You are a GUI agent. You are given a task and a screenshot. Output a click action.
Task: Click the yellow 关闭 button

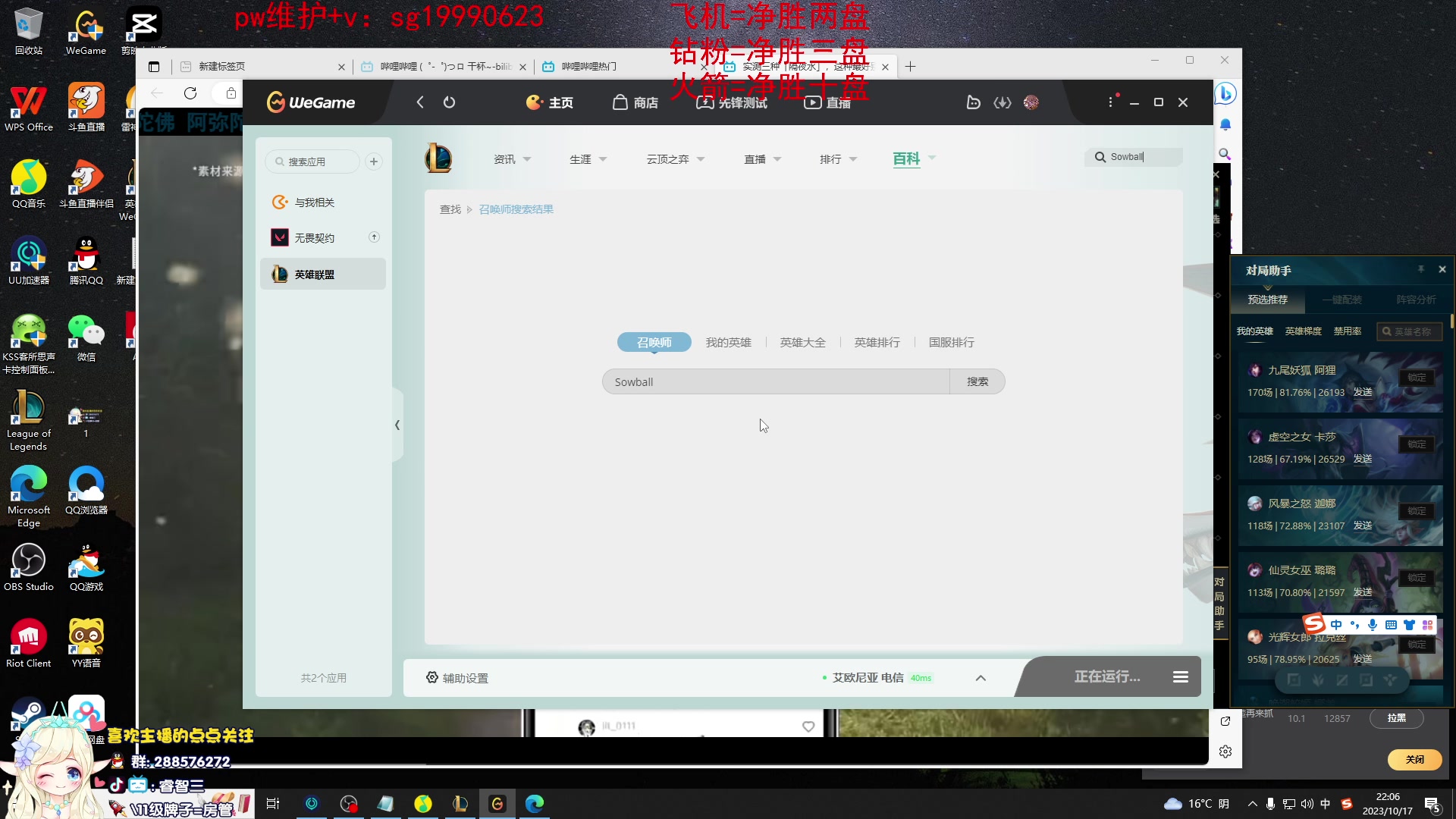(x=1415, y=759)
